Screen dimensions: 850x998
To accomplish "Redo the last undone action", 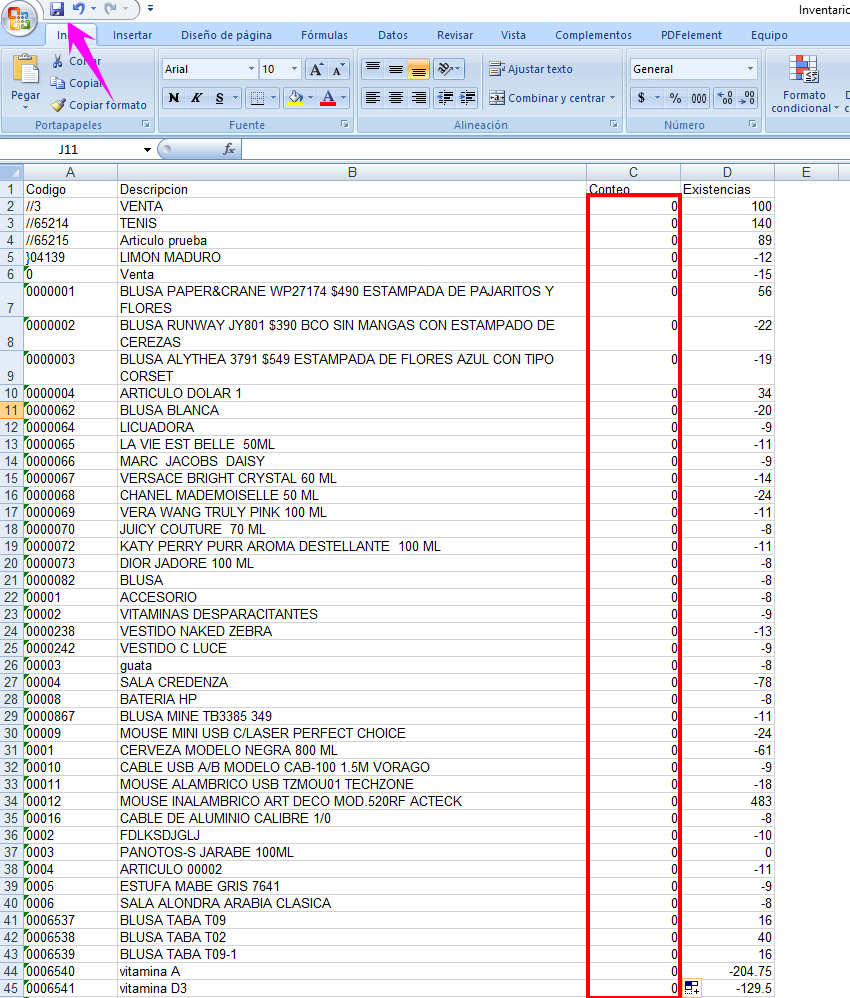I will [110, 9].
